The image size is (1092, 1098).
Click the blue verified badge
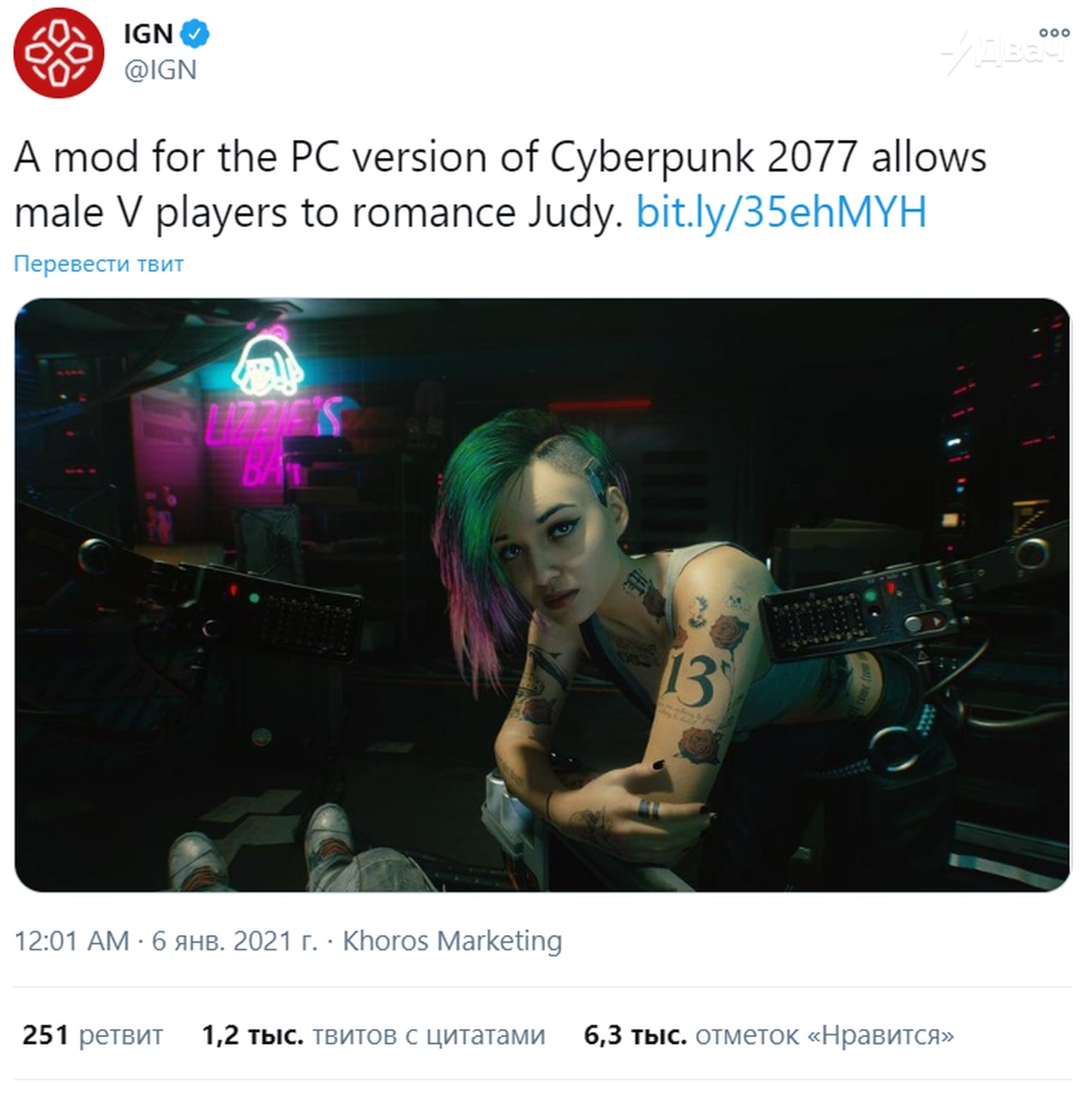pyautogui.click(x=196, y=34)
